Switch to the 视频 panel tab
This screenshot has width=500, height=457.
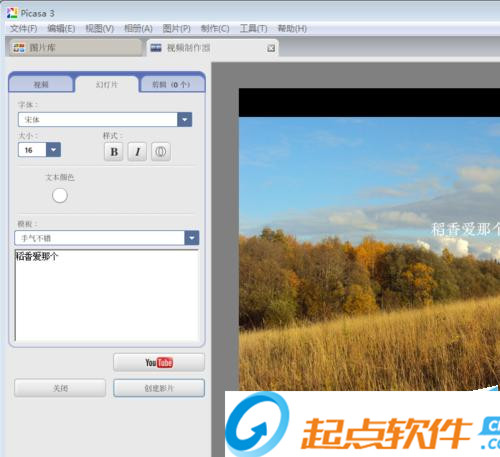(41, 84)
